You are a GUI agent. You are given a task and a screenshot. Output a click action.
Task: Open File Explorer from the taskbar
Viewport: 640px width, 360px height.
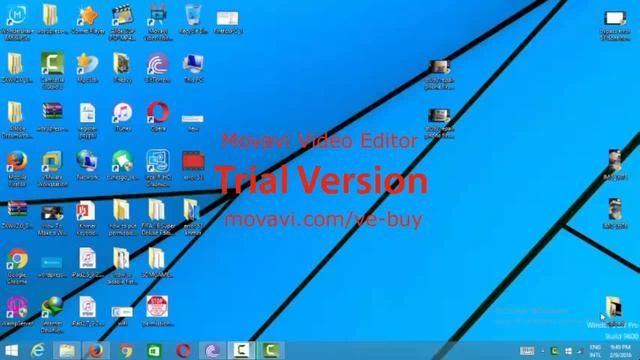(x=67, y=351)
